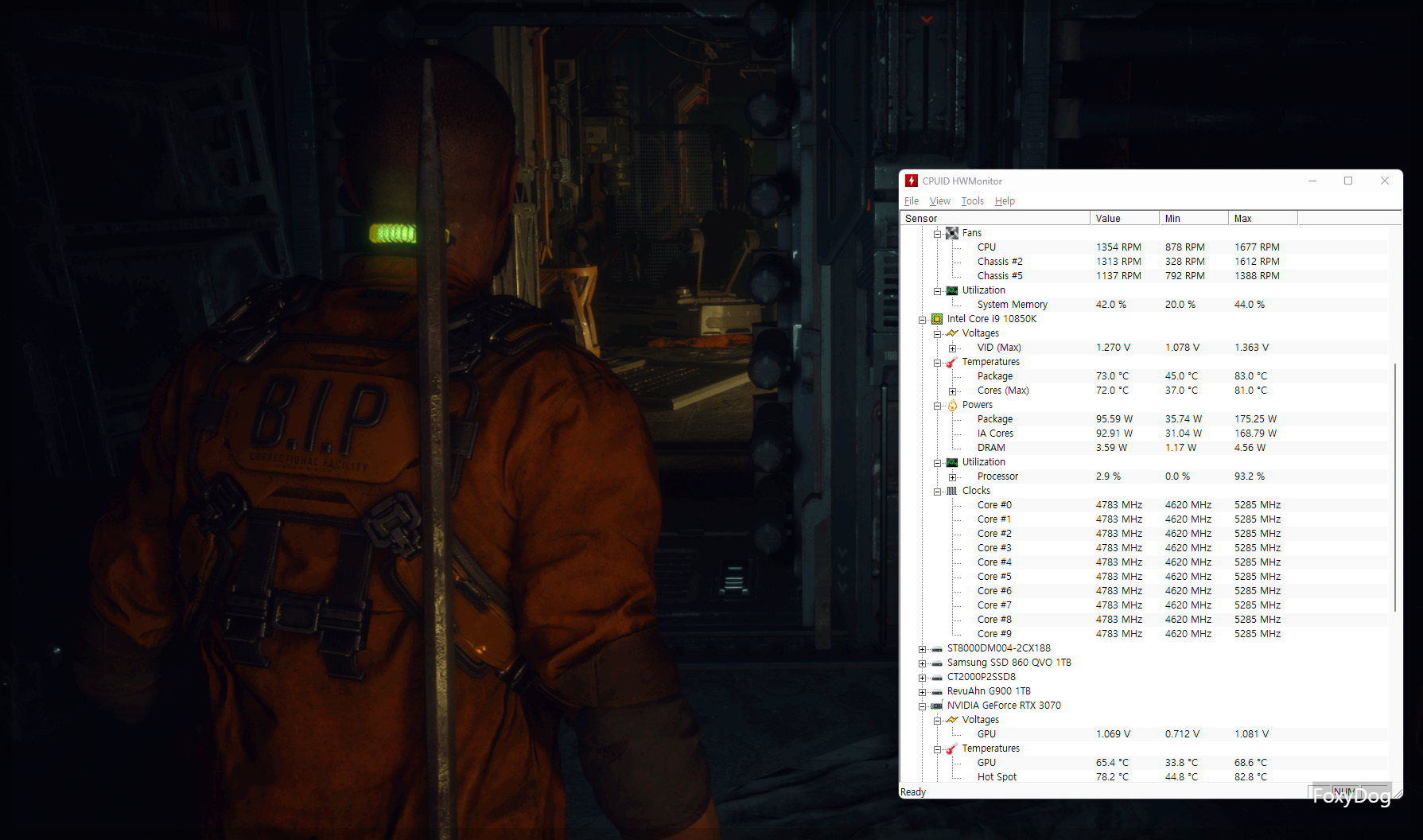1423x840 pixels.
Task: Expand the Samsung SSD 860 QVO 1TB node
Action: pos(923,663)
